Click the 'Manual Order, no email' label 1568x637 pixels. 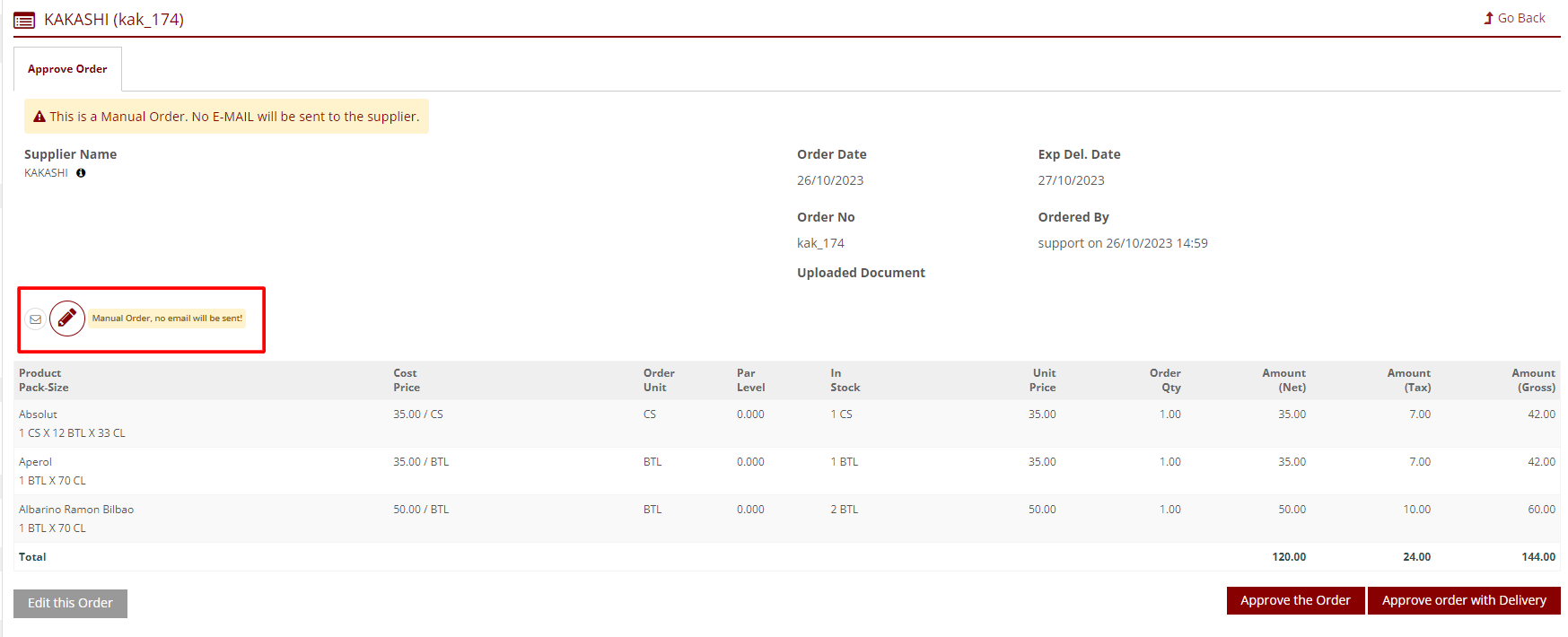pyautogui.click(x=167, y=318)
